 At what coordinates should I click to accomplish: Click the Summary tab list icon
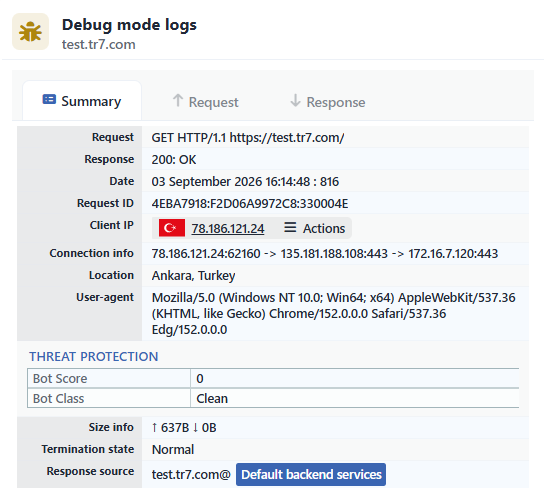49,100
